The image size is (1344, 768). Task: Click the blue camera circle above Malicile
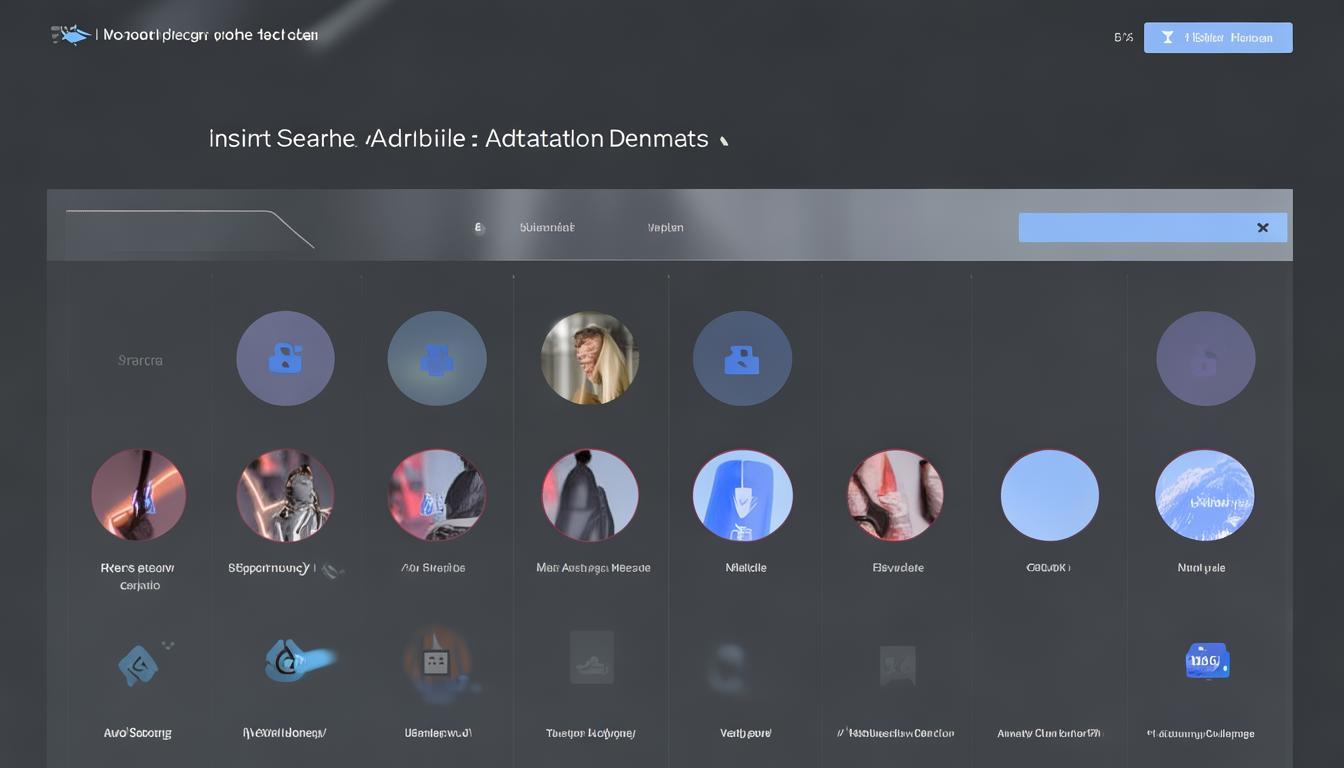(x=742, y=358)
